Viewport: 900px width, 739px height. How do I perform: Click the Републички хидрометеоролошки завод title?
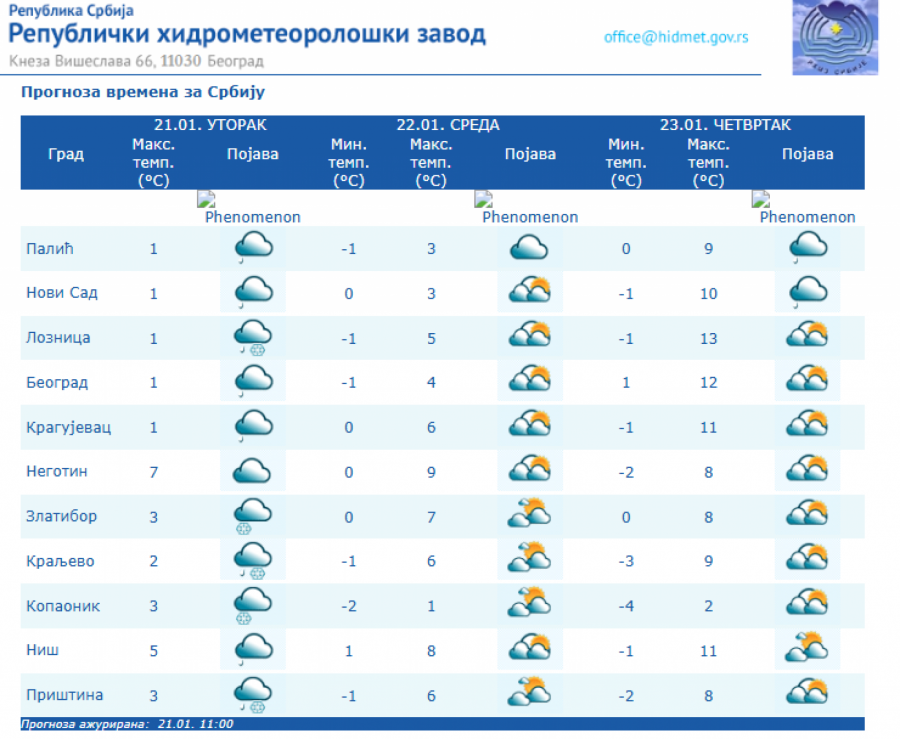click(247, 35)
